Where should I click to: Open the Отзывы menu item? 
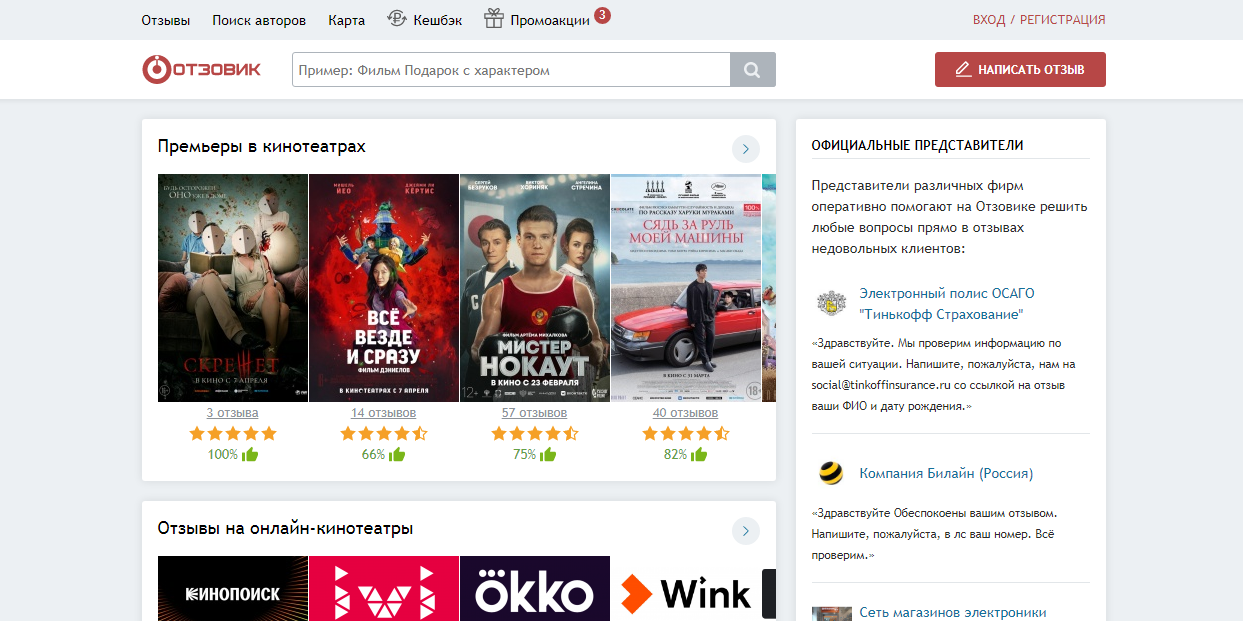[166, 20]
